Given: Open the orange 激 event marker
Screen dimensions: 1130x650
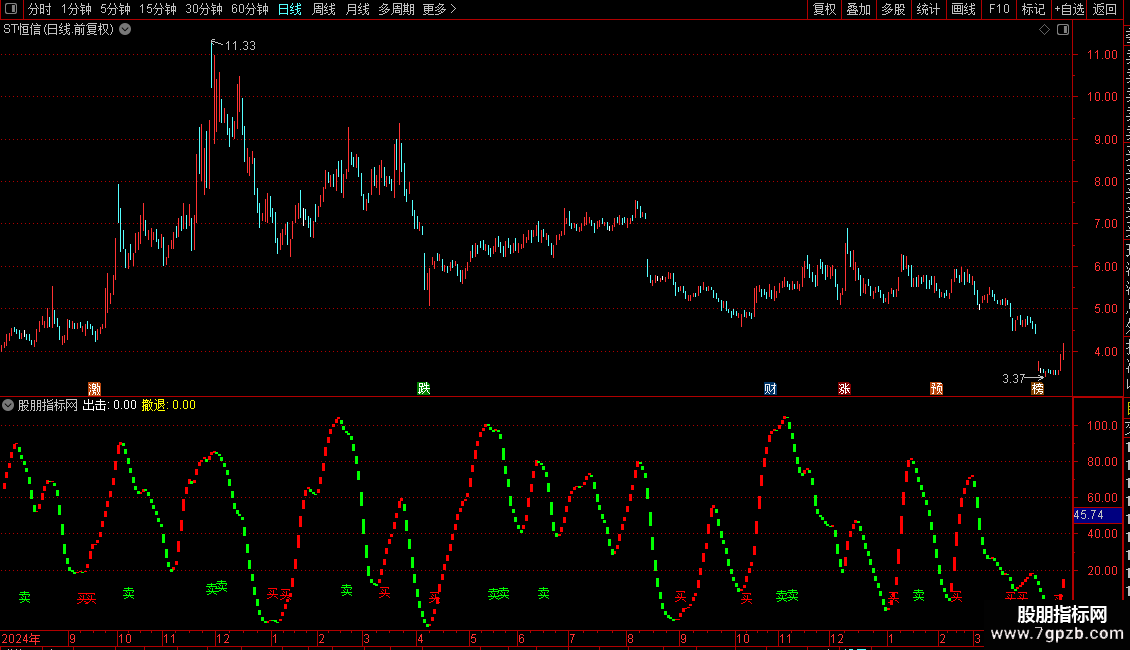Looking at the screenshot, I should pyautogui.click(x=94, y=388).
